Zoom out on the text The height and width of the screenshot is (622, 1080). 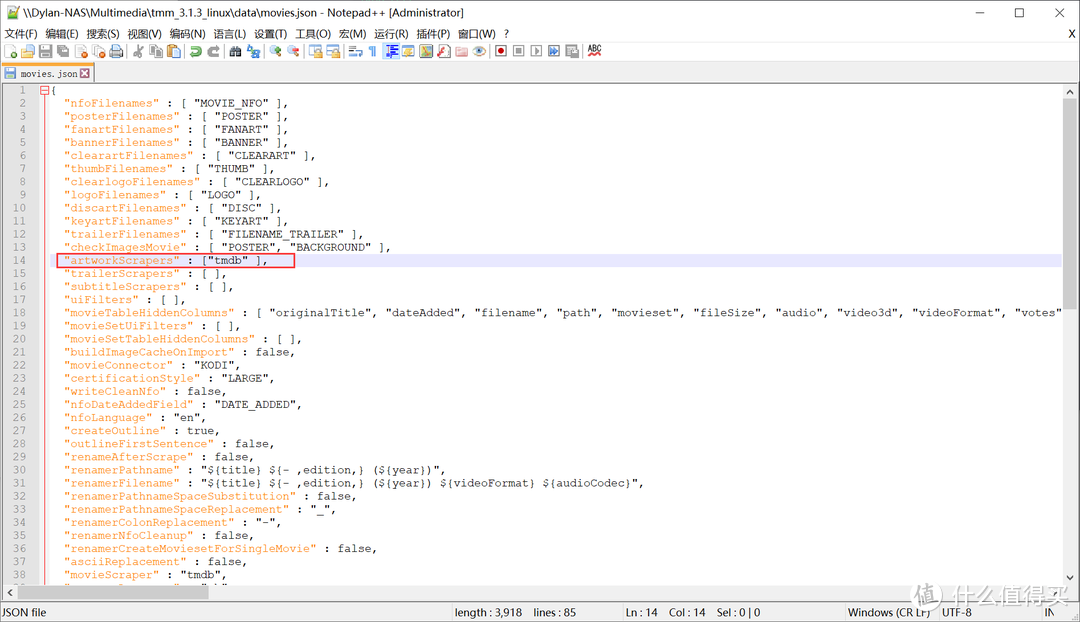coord(293,51)
